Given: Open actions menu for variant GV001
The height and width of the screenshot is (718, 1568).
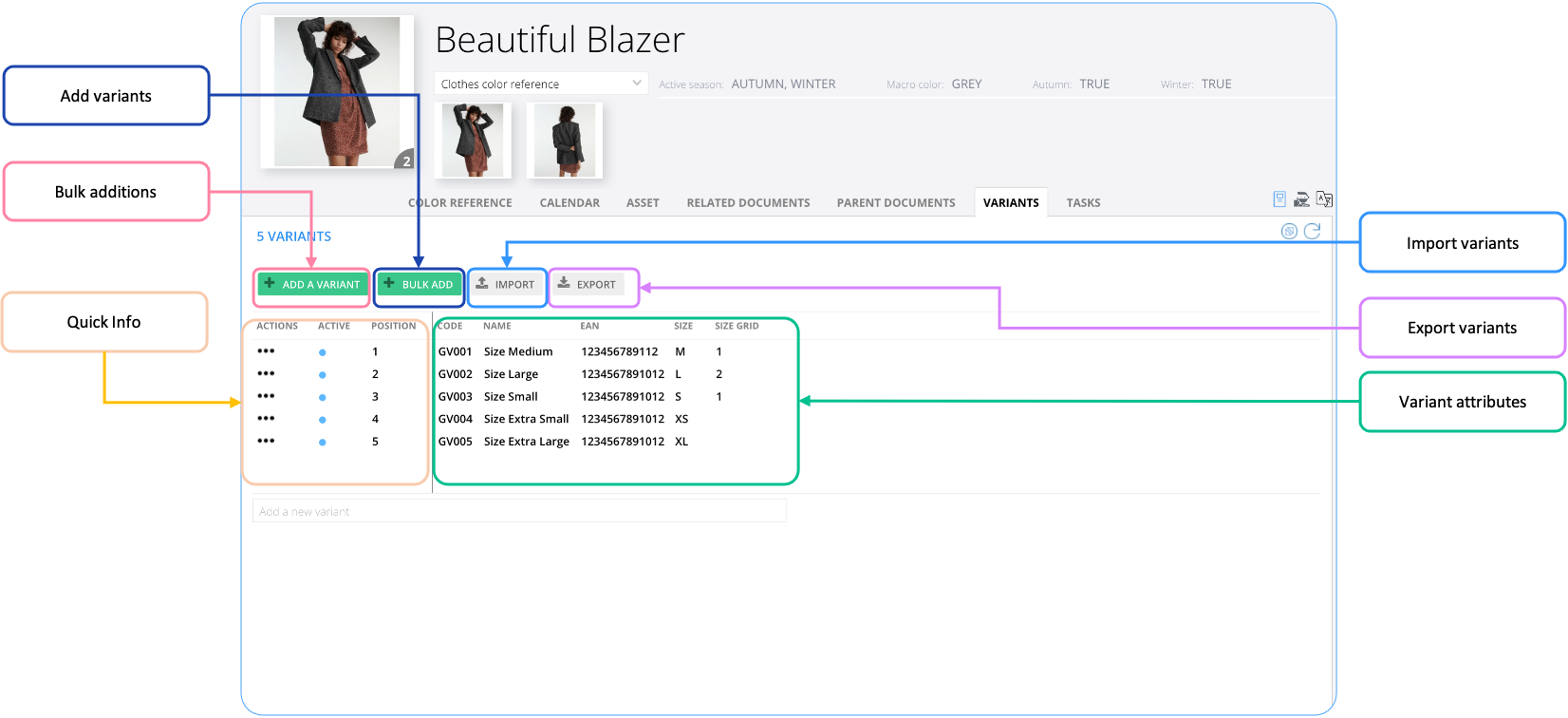Looking at the screenshot, I should click(x=266, y=351).
